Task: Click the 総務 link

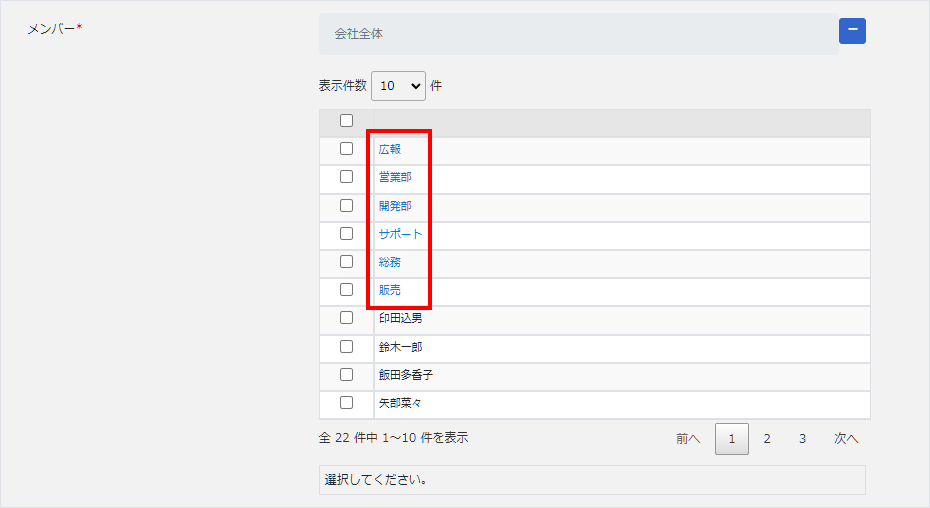Action: (389, 262)
